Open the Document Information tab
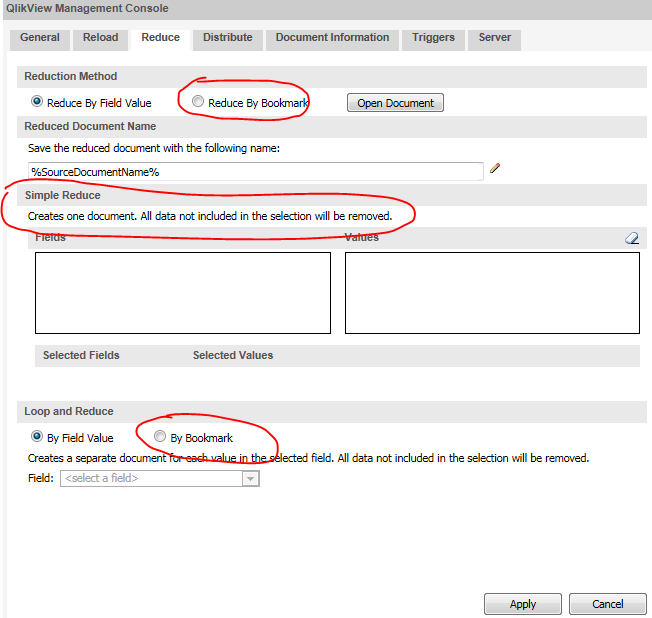The image size is (652, 618). pos(332,39)
